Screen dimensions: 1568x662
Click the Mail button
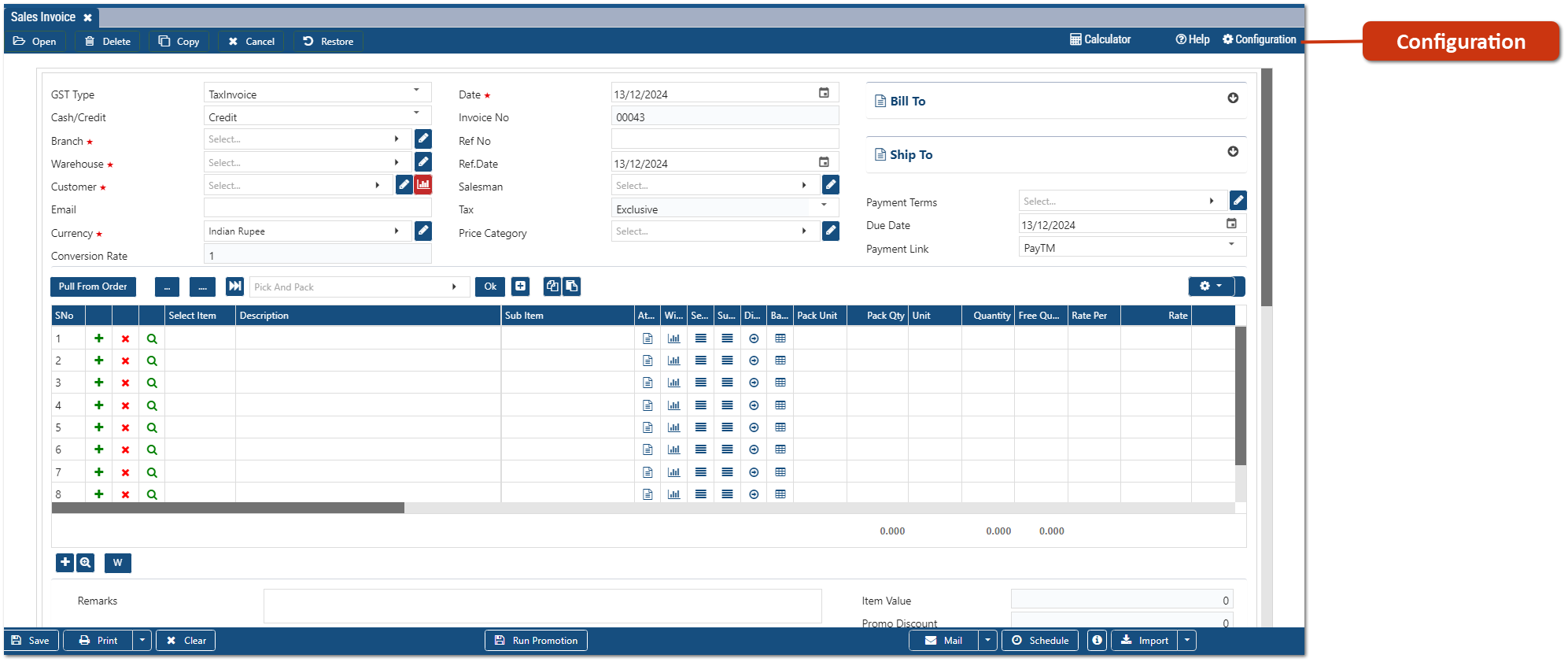tap(944, 641)
